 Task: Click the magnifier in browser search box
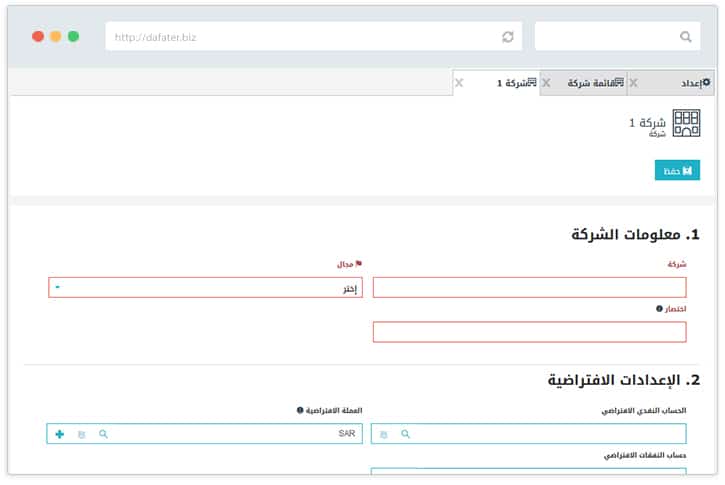685,36
